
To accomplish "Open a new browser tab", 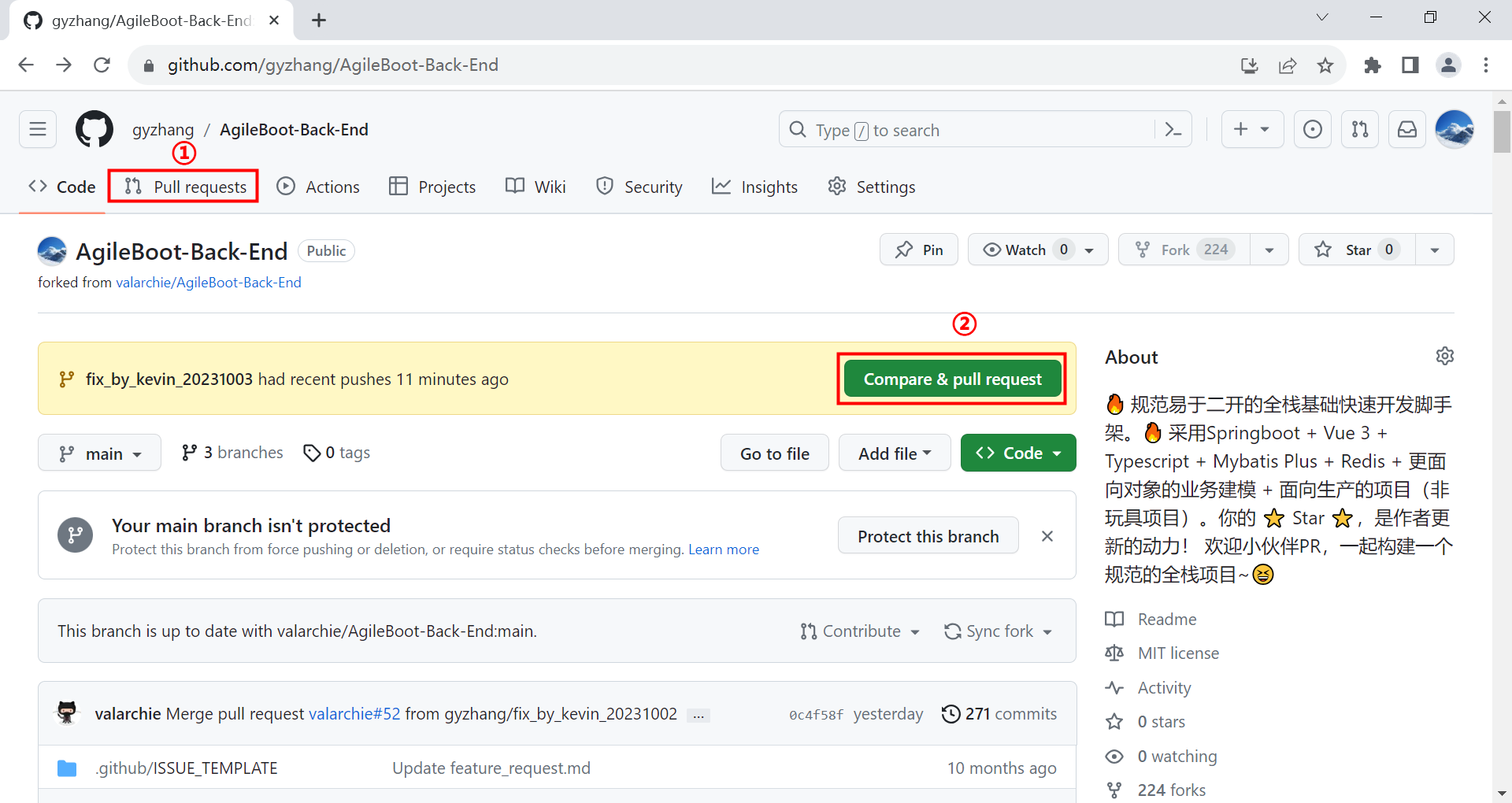I will pos(318,20).
